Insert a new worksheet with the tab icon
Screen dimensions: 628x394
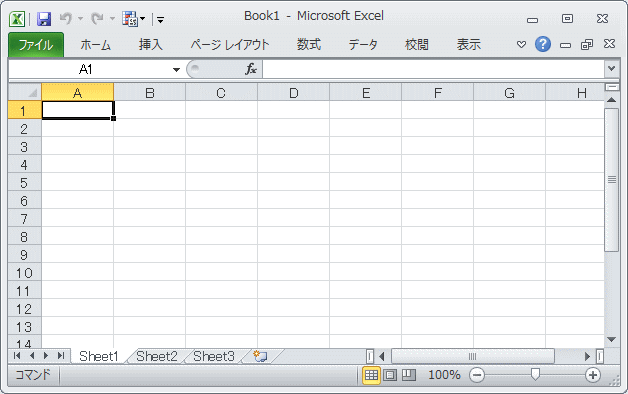click(x=260, y=356)
